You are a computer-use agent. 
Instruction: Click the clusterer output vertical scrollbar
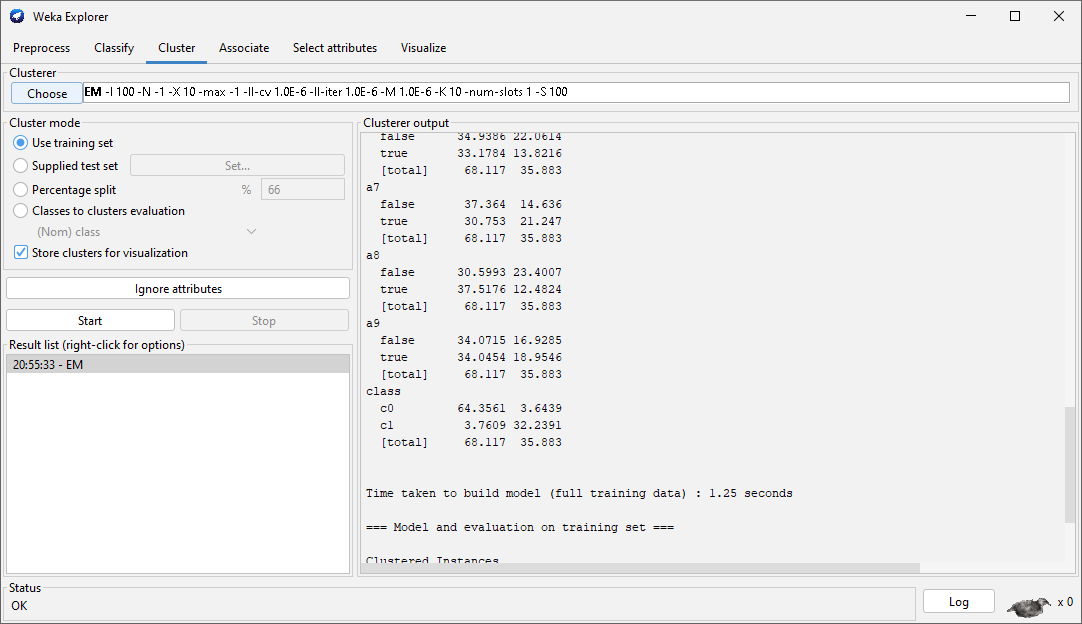point(1070,464)
